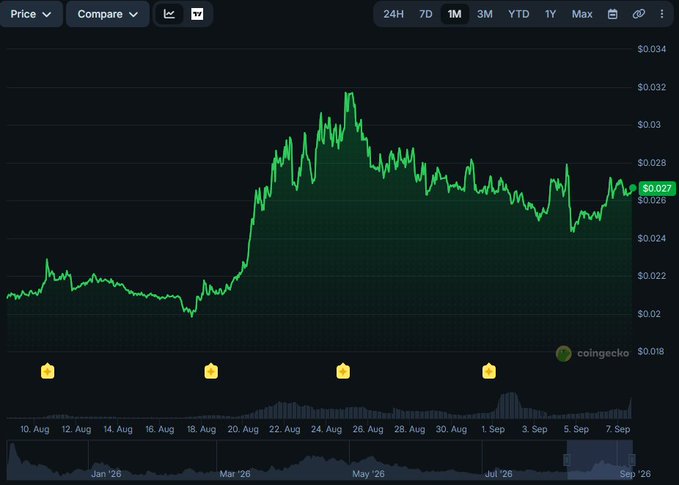Screen dimensions: 679x485
Task: Click the 1. Sep date label
Action: coord(493,429)
